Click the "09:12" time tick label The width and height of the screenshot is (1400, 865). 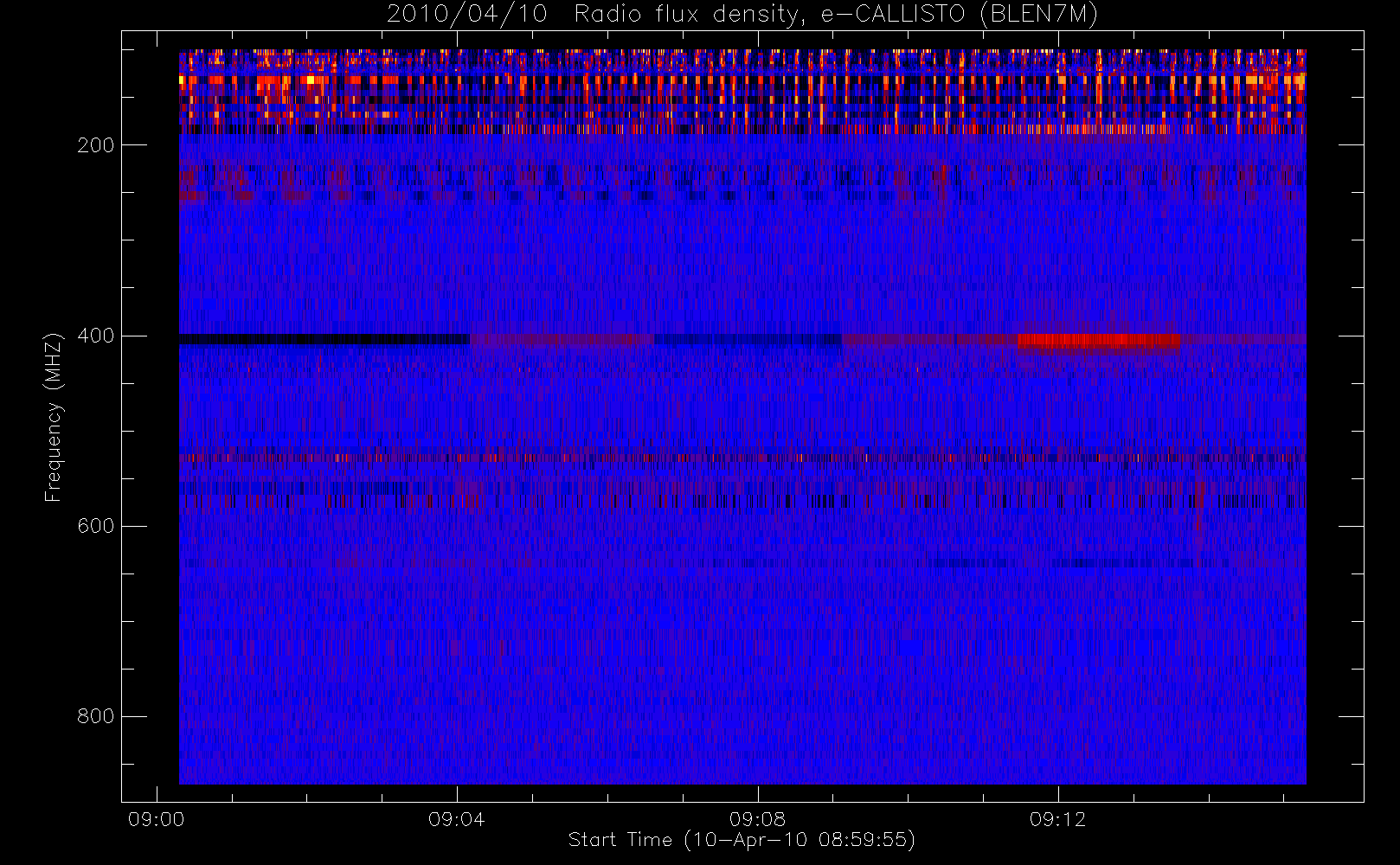point(1057,819)
